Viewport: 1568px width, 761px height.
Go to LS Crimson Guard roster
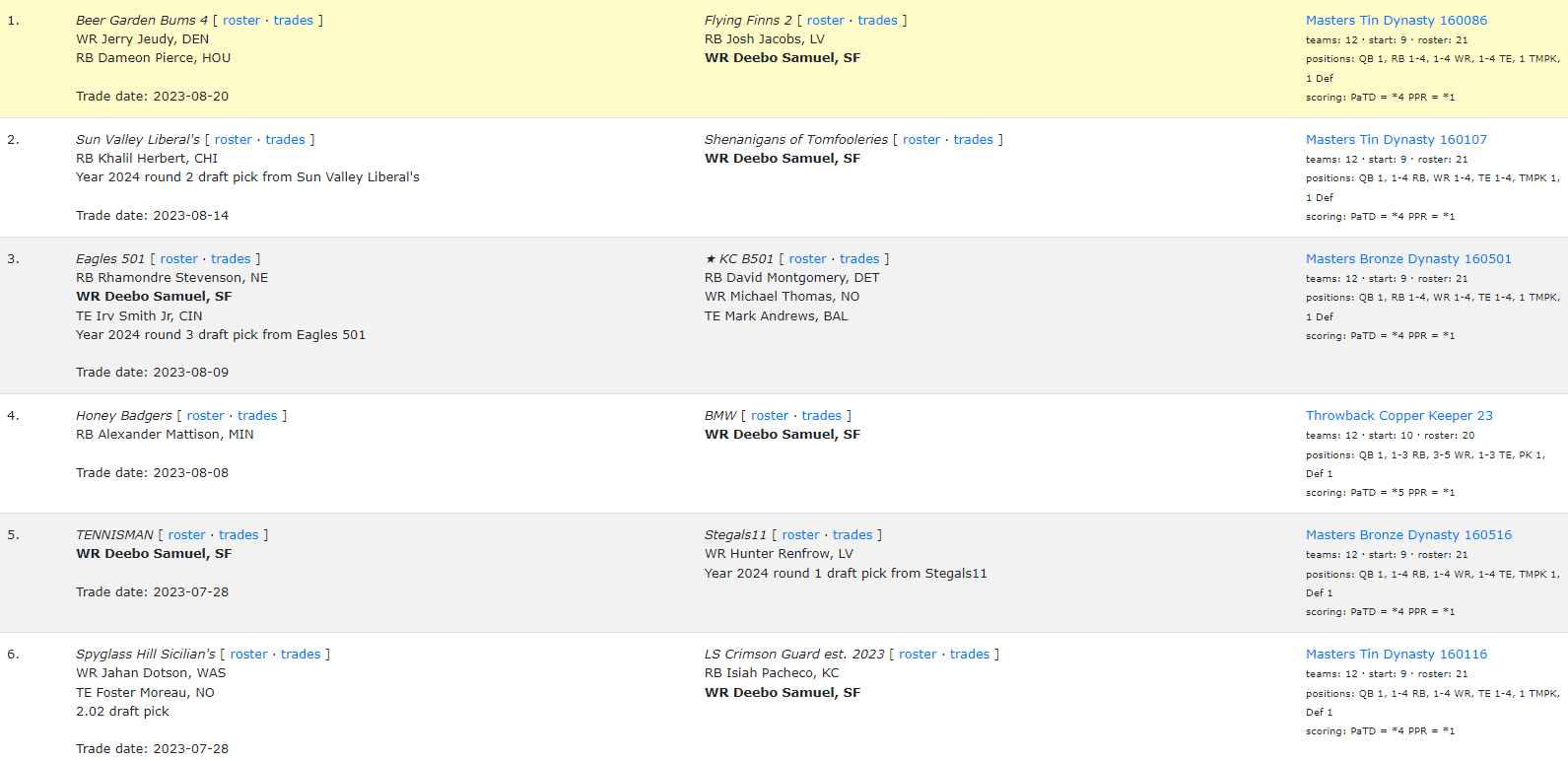click(x=918, y=654)
